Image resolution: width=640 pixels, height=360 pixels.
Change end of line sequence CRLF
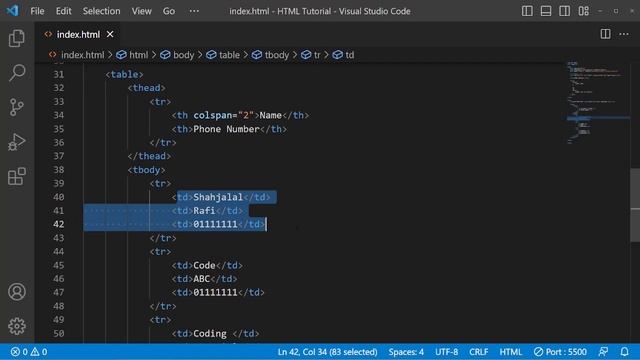tap(478, 352)
